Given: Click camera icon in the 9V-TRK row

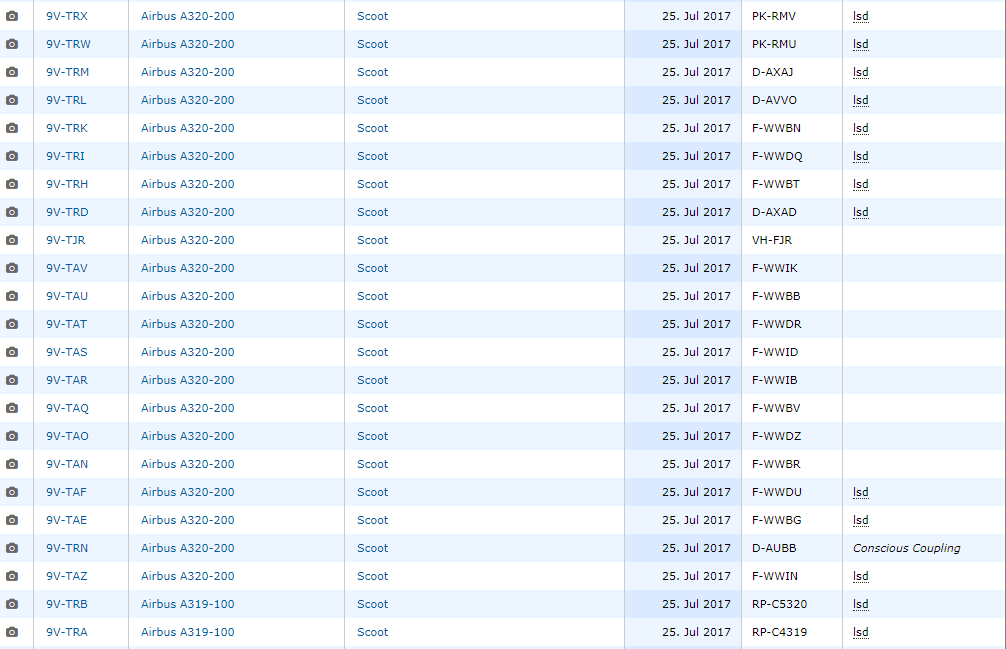Looking at the screenshot, I should 12,128.
